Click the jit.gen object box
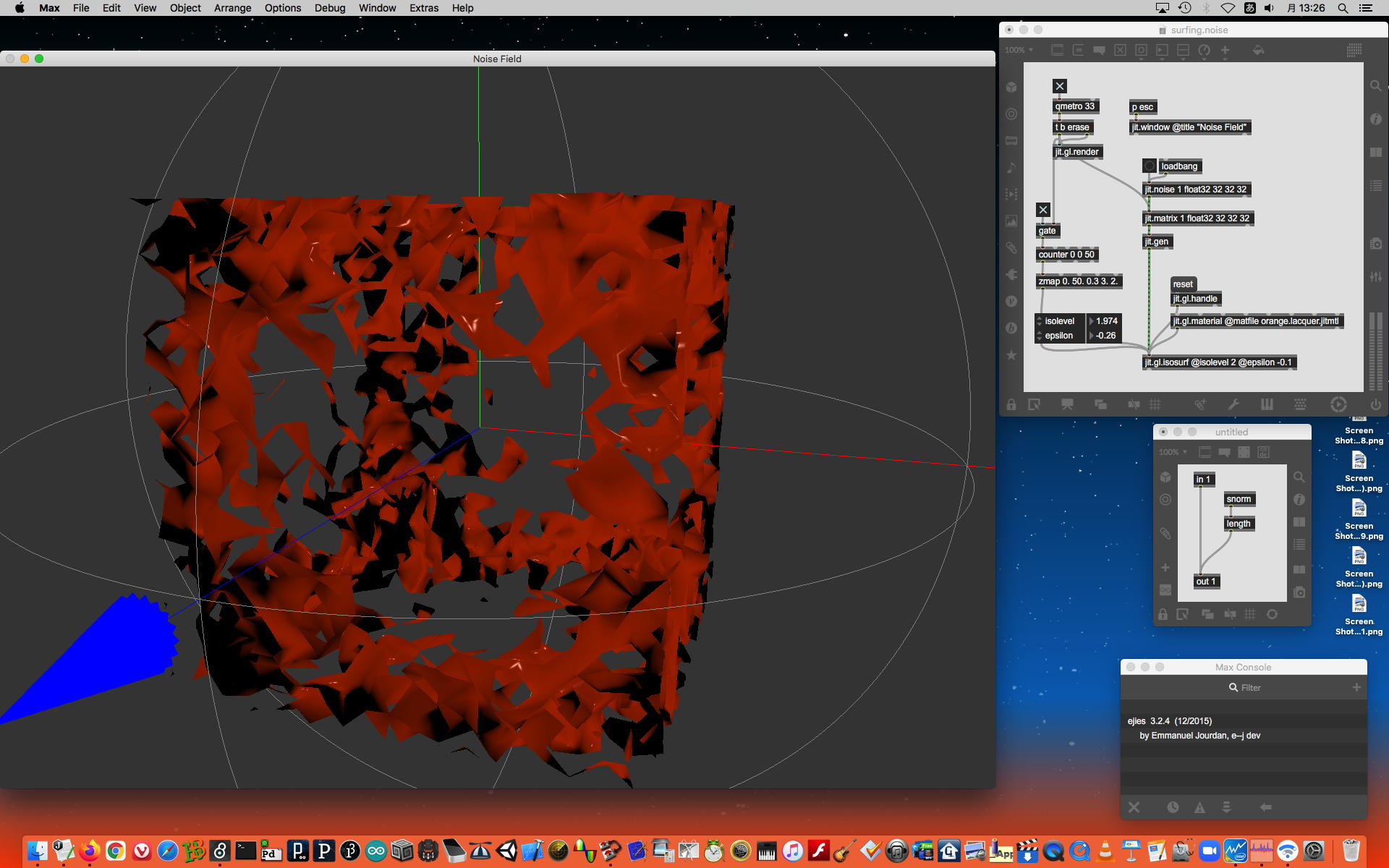This screenshot has height=868, width=1389. click(x=1157, y=242)
